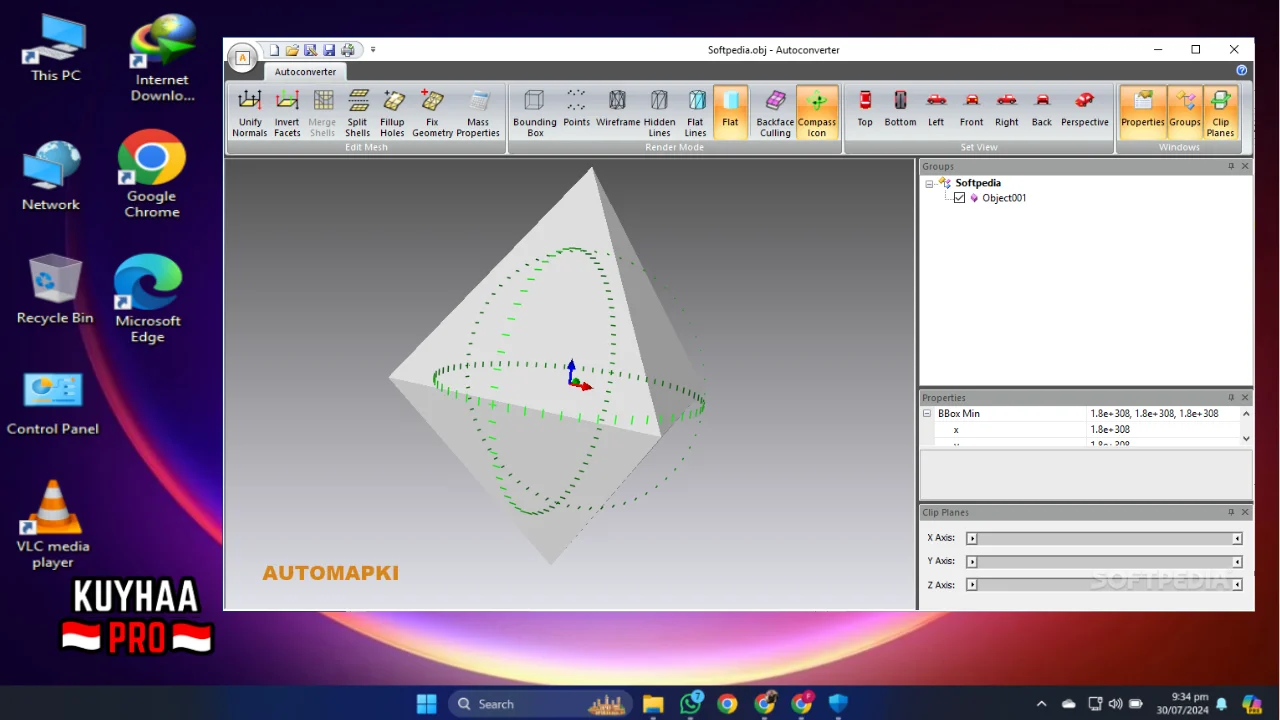Switch to Front view
Image resolution: width=1280 pixels, height=720 pixels.
[971, 108]
